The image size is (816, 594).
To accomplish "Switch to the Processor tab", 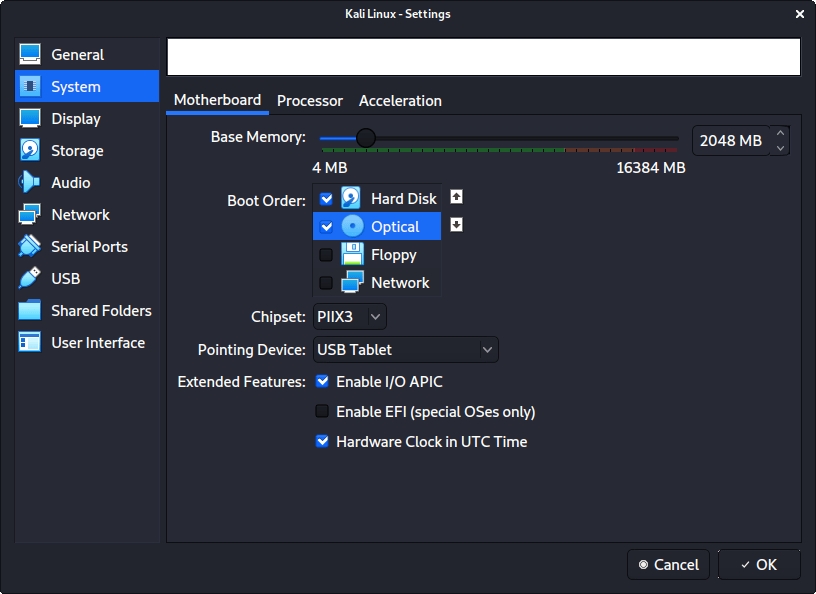I will 310,101.
